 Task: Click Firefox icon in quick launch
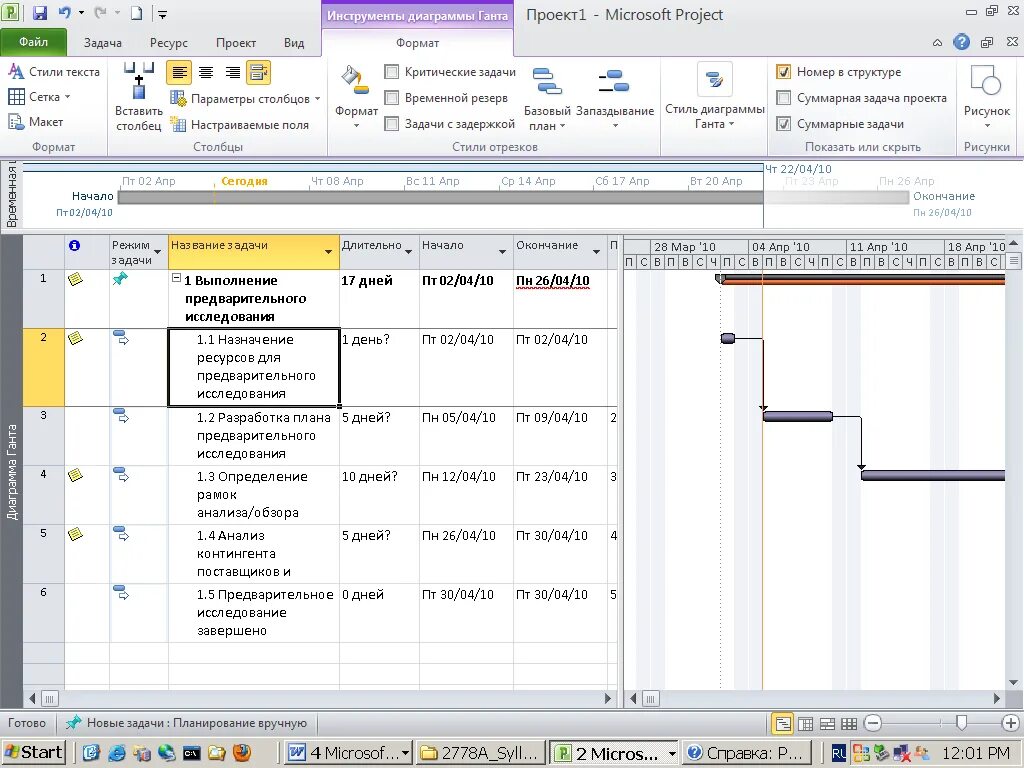click(242, 753)
